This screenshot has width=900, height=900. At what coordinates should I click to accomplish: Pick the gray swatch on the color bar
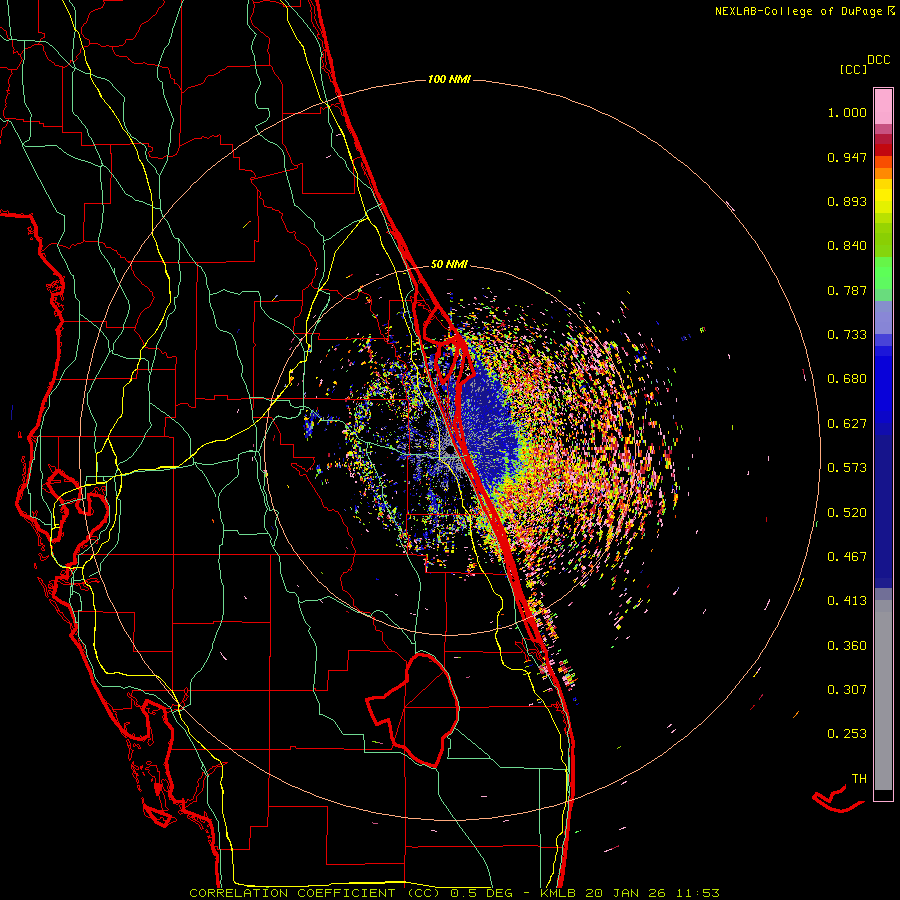pyautogui.click(x=883, y=695)
